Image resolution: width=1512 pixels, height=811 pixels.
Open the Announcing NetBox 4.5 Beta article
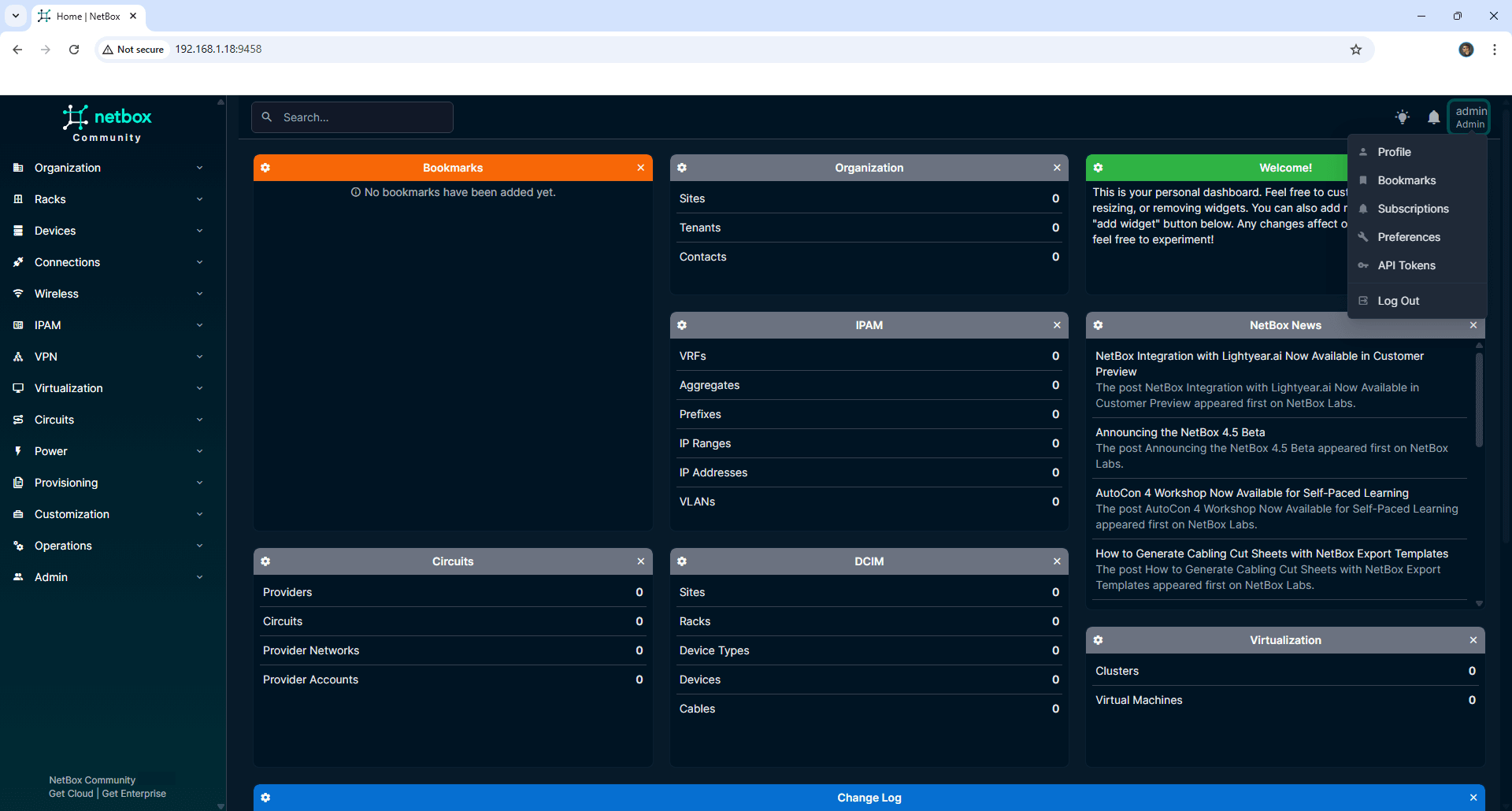click(1180, 431)
